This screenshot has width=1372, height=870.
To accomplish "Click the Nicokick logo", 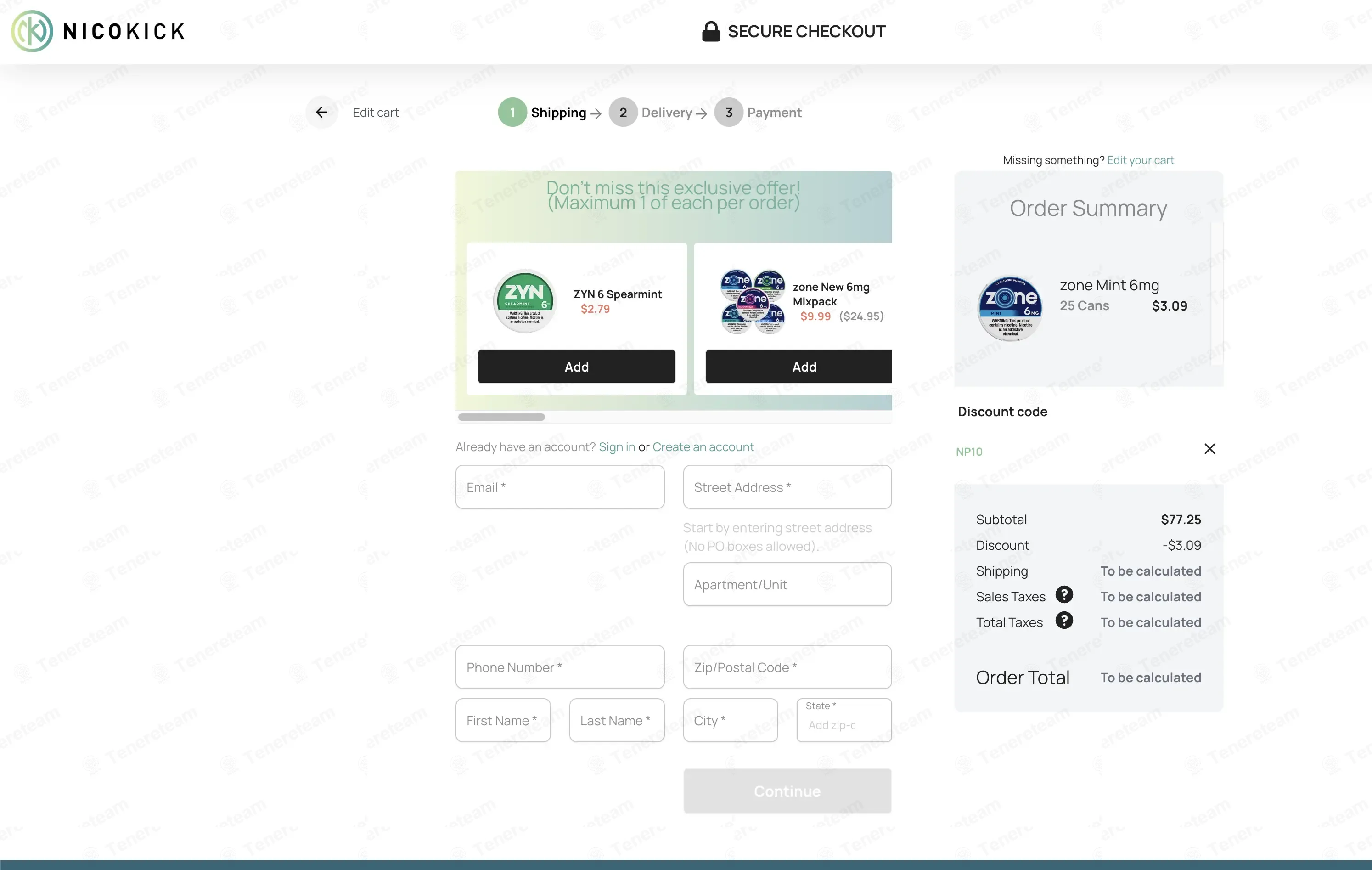I will tap(98, 31).
